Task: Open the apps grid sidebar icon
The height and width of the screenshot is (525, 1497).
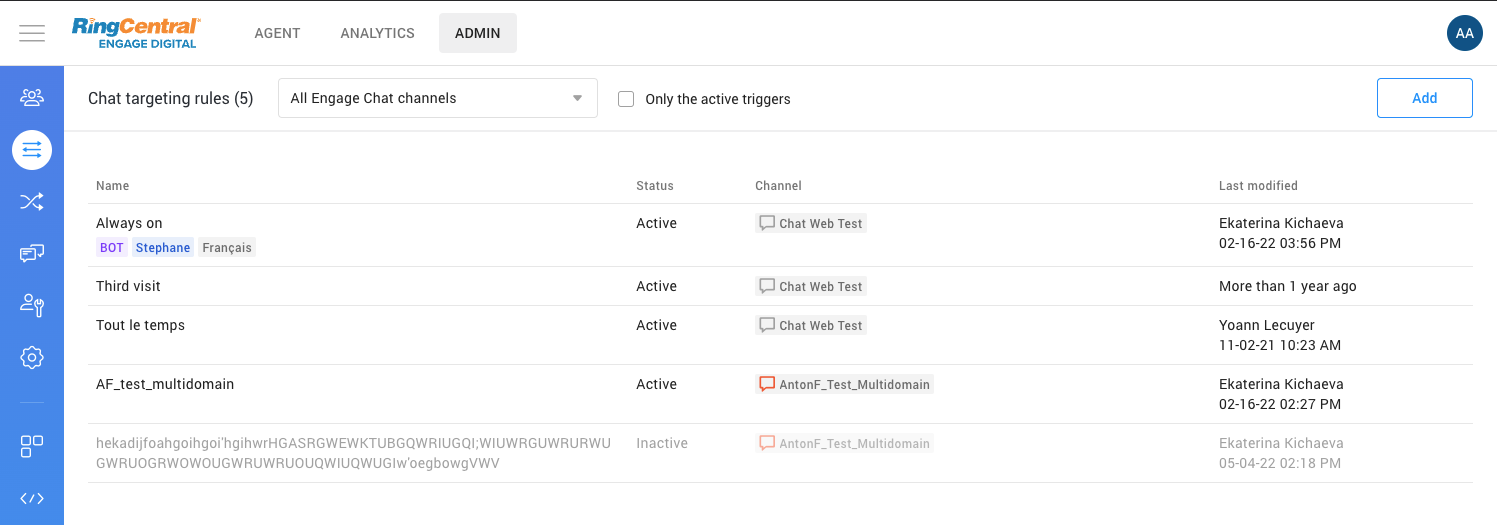Action: pos(32,446)
